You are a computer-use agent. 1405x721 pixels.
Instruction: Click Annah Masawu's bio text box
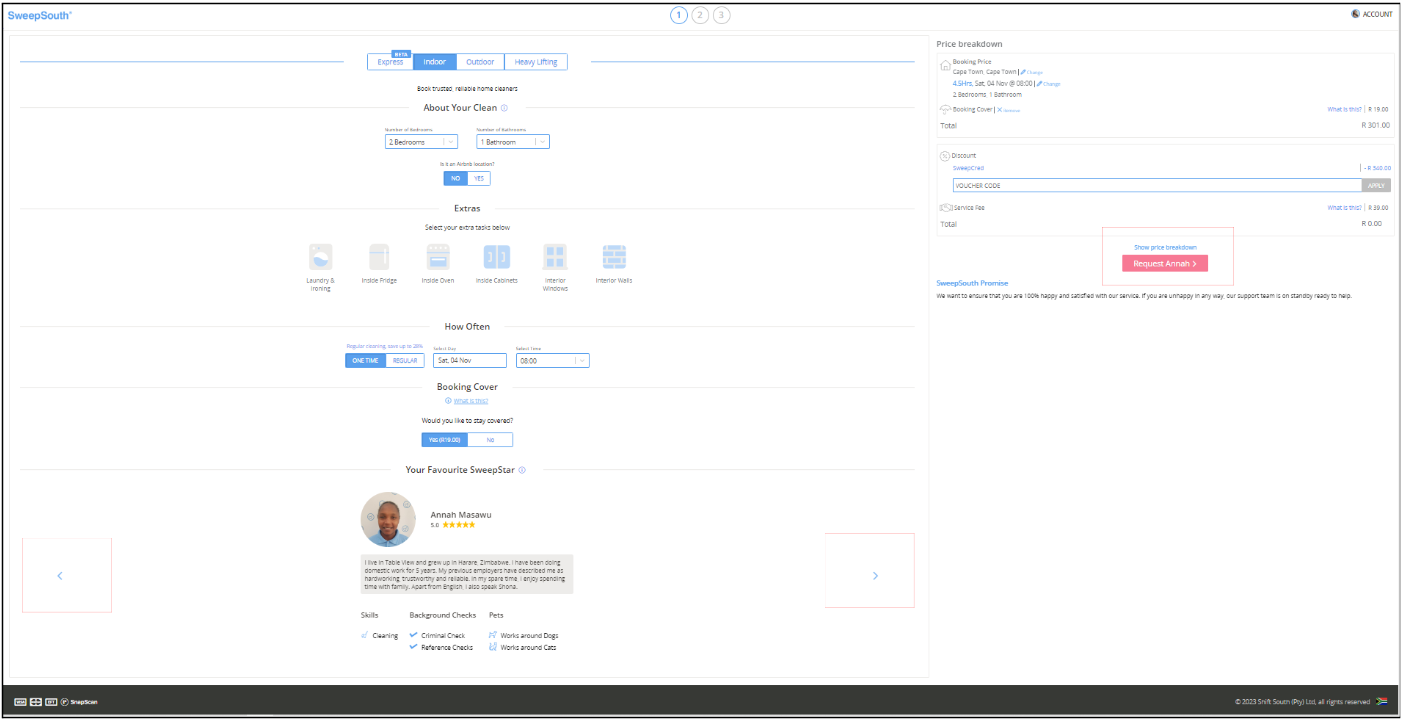(x=467, y=574)
